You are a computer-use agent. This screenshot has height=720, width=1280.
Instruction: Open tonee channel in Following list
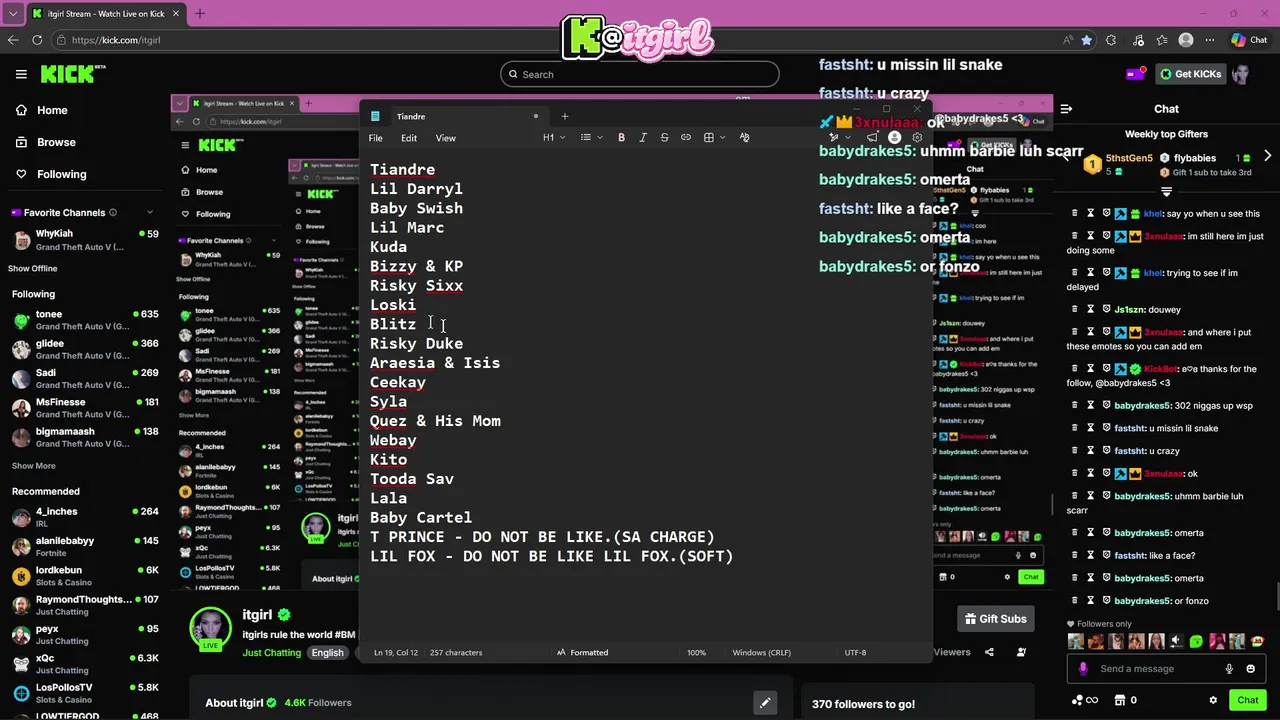(x=84, y=320)
